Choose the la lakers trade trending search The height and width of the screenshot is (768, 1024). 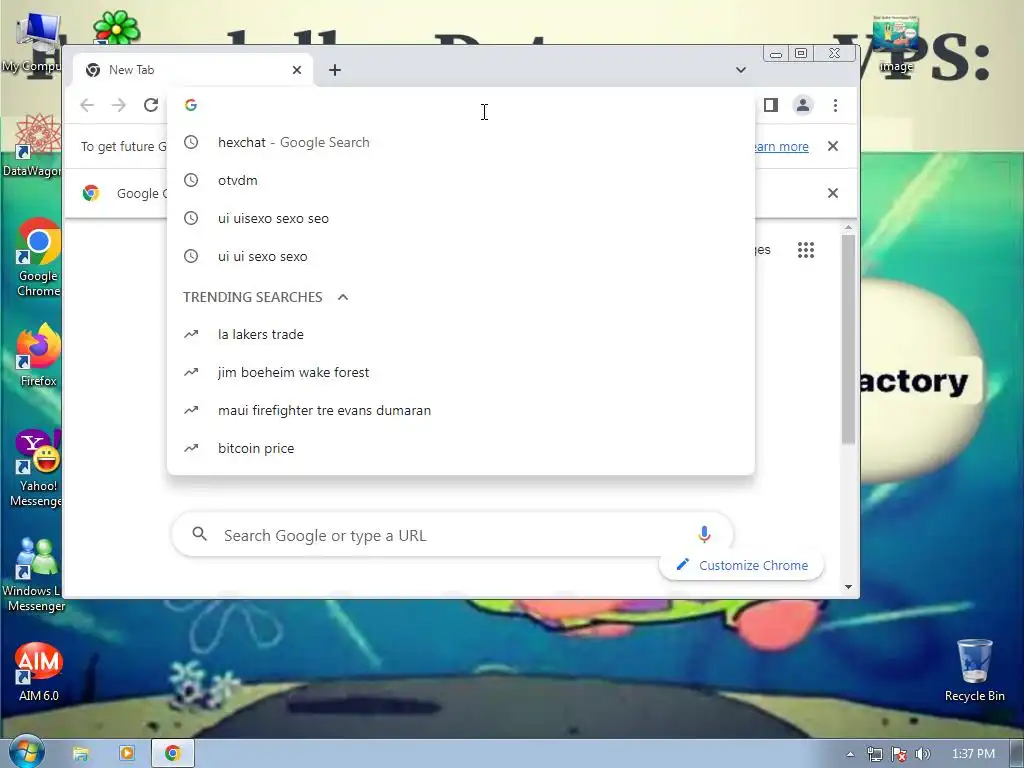pyautogui.click(x=461, y=334)
